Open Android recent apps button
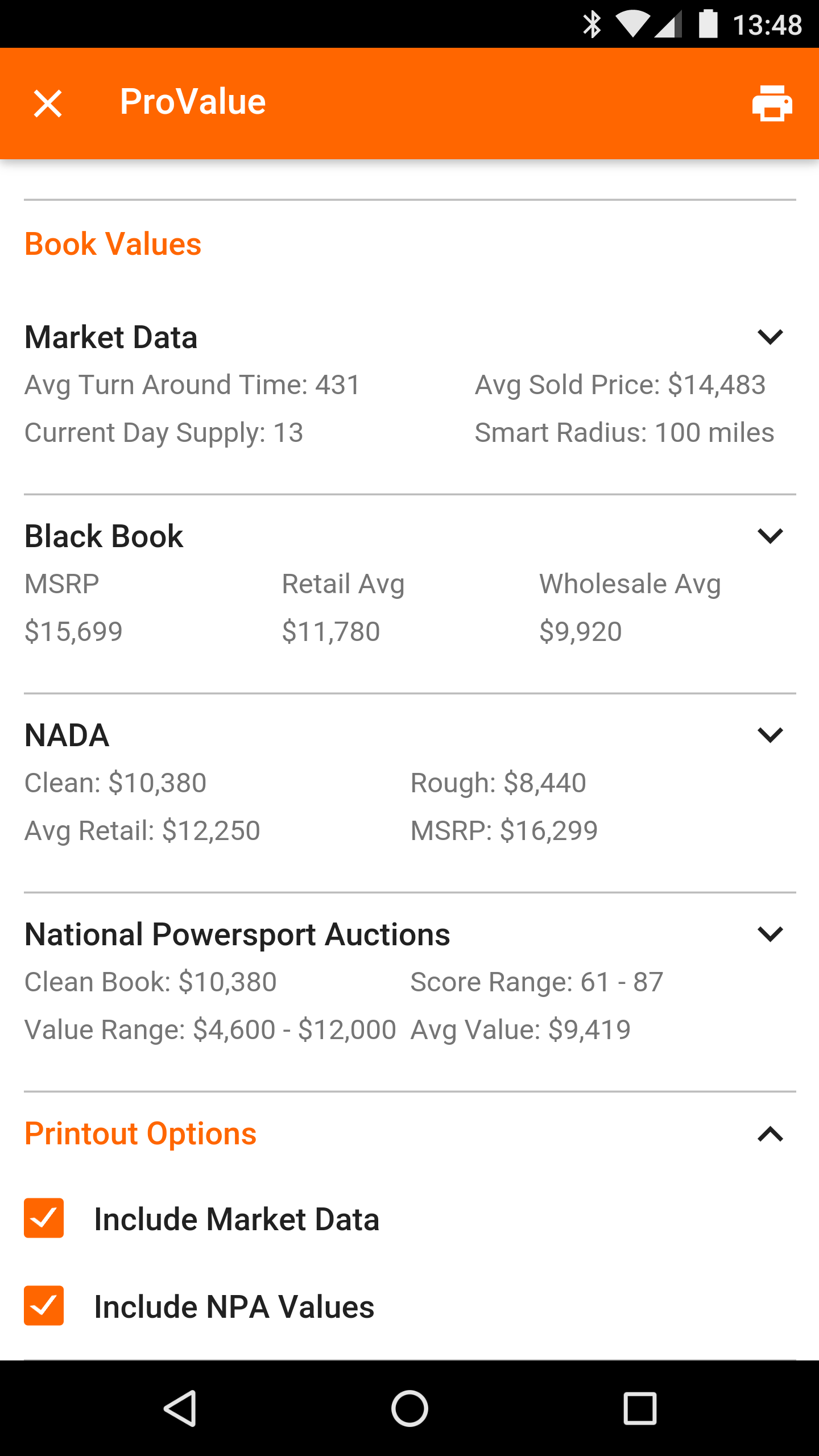The width and height of the screenshot is (819, 1456). (x=640, y=1408)
